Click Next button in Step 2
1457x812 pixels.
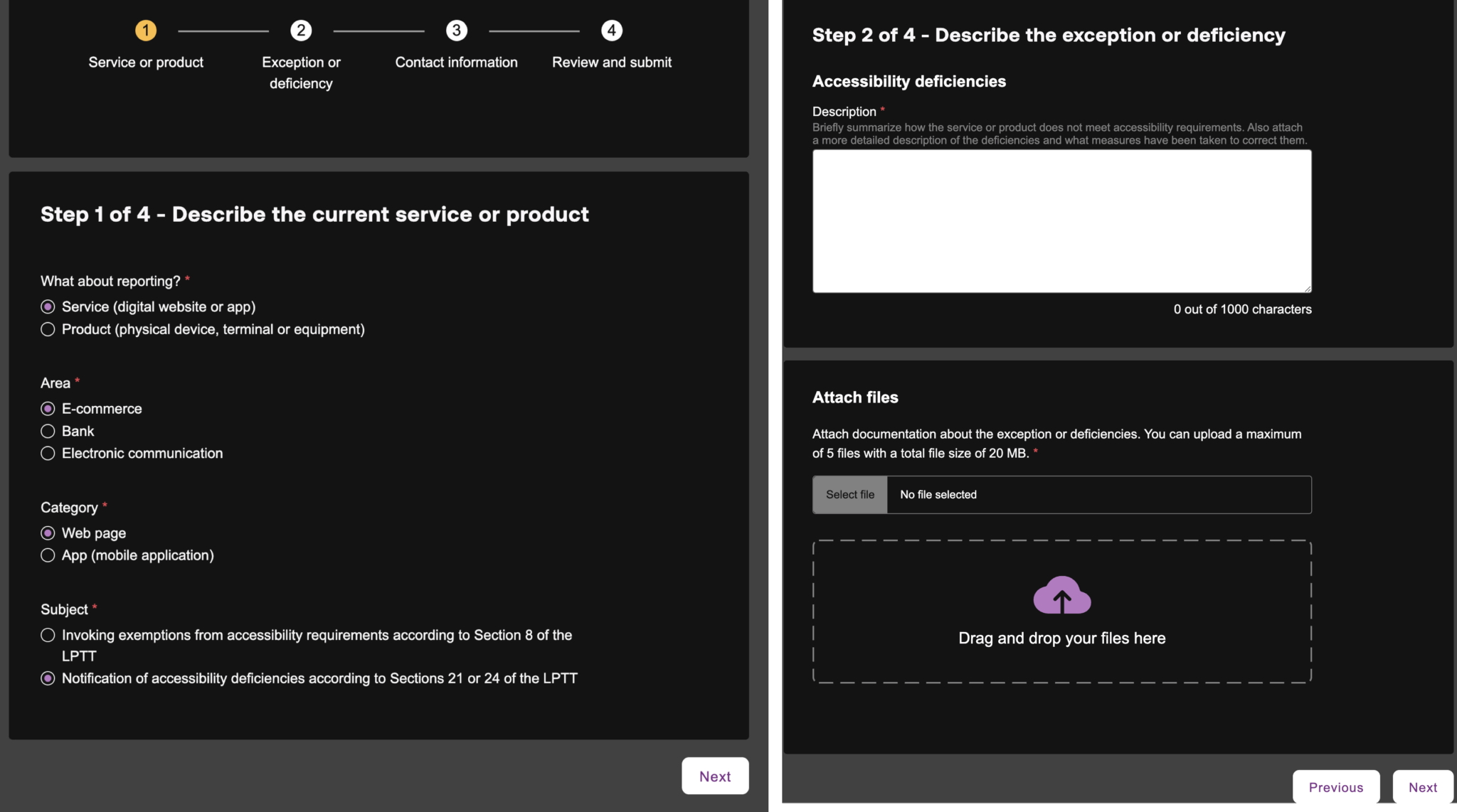coord(1422,787)
